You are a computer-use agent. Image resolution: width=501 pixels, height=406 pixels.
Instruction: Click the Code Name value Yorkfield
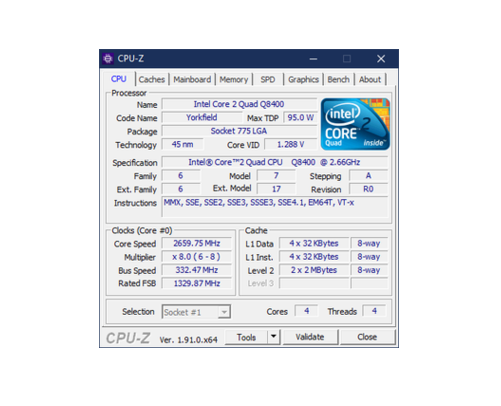(202, 118)
